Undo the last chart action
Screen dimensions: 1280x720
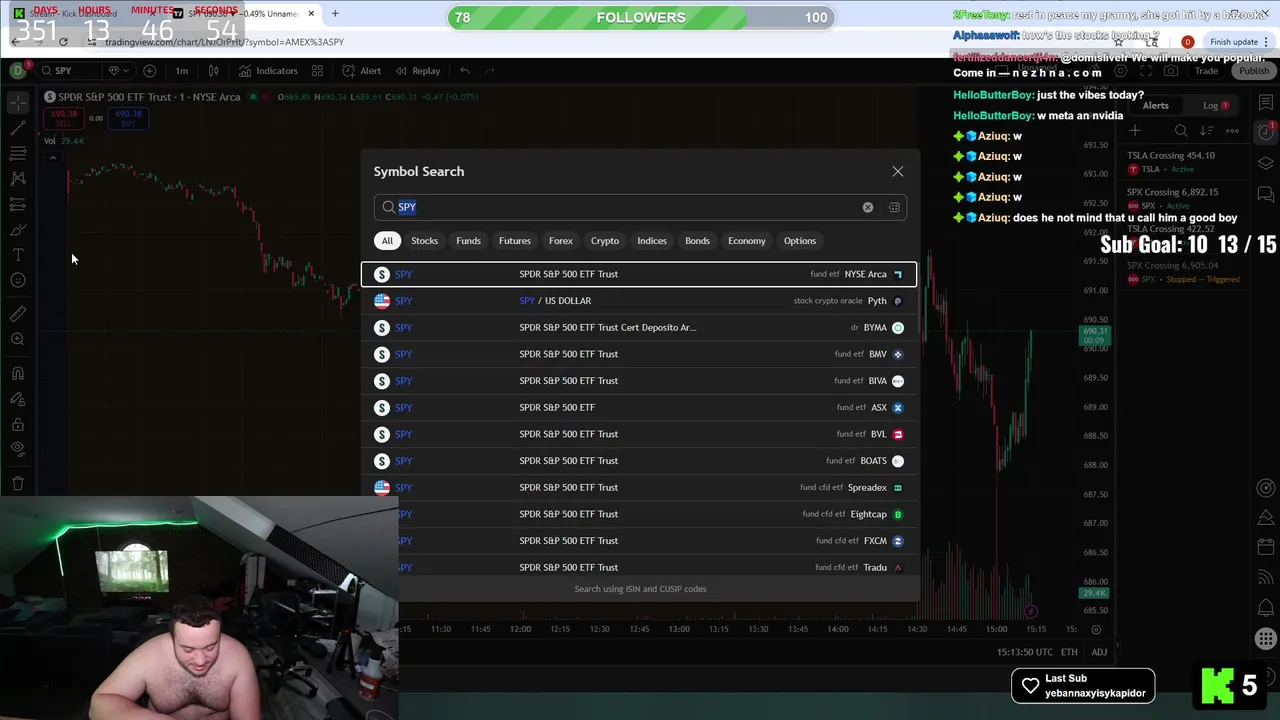click(x=465, y=71)
